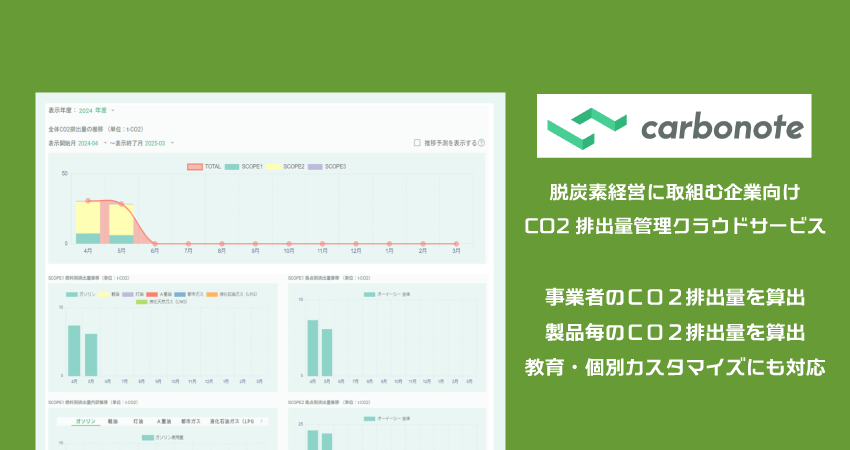Click the 製品毎のCO2排出量を算出 text line
The image size is (850, 450).
675,332
